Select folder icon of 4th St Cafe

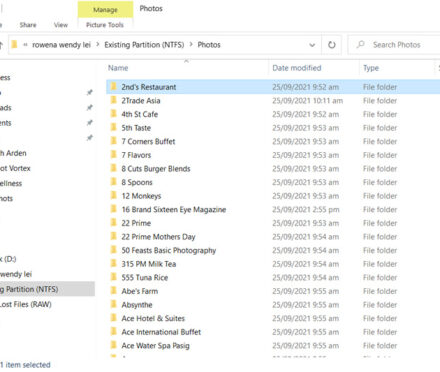114,114
